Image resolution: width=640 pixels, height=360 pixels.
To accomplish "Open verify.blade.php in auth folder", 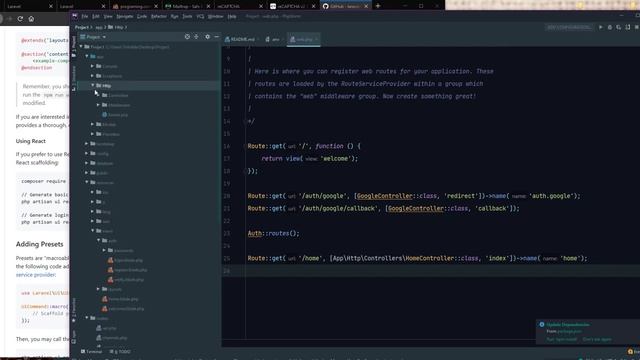I will 126,280.
